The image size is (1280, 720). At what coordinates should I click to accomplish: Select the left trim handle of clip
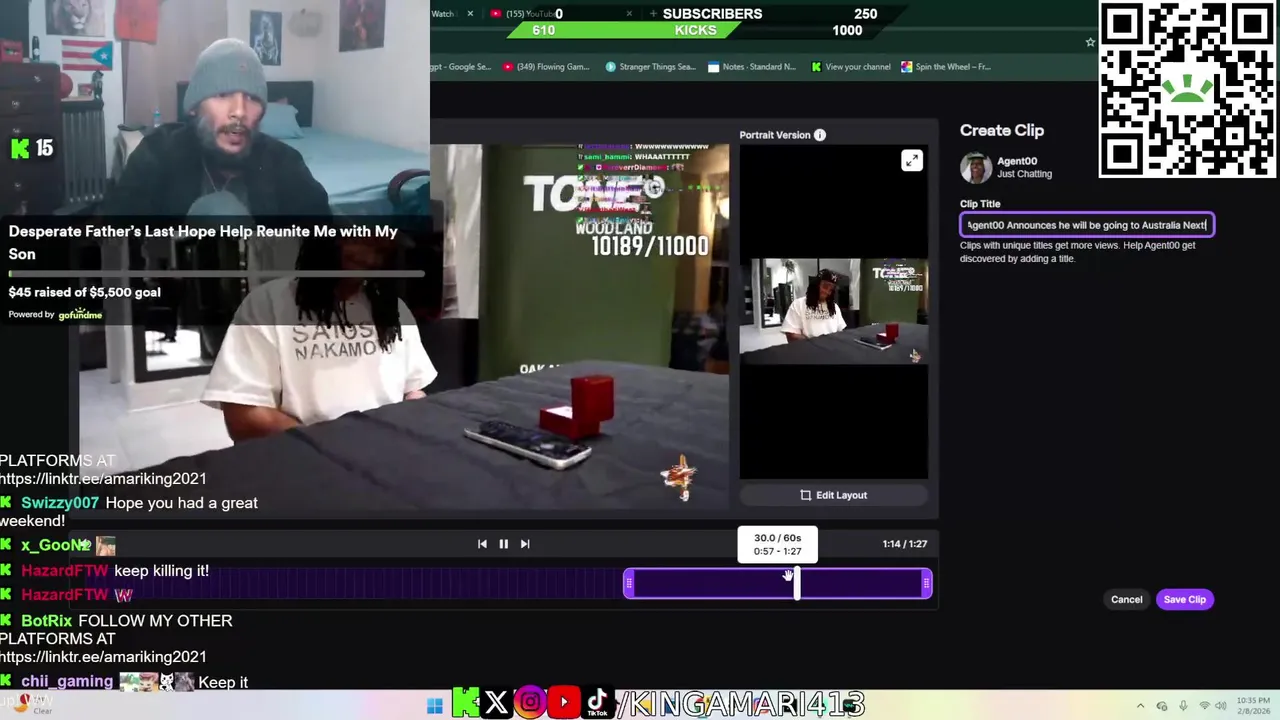[628, 583]
